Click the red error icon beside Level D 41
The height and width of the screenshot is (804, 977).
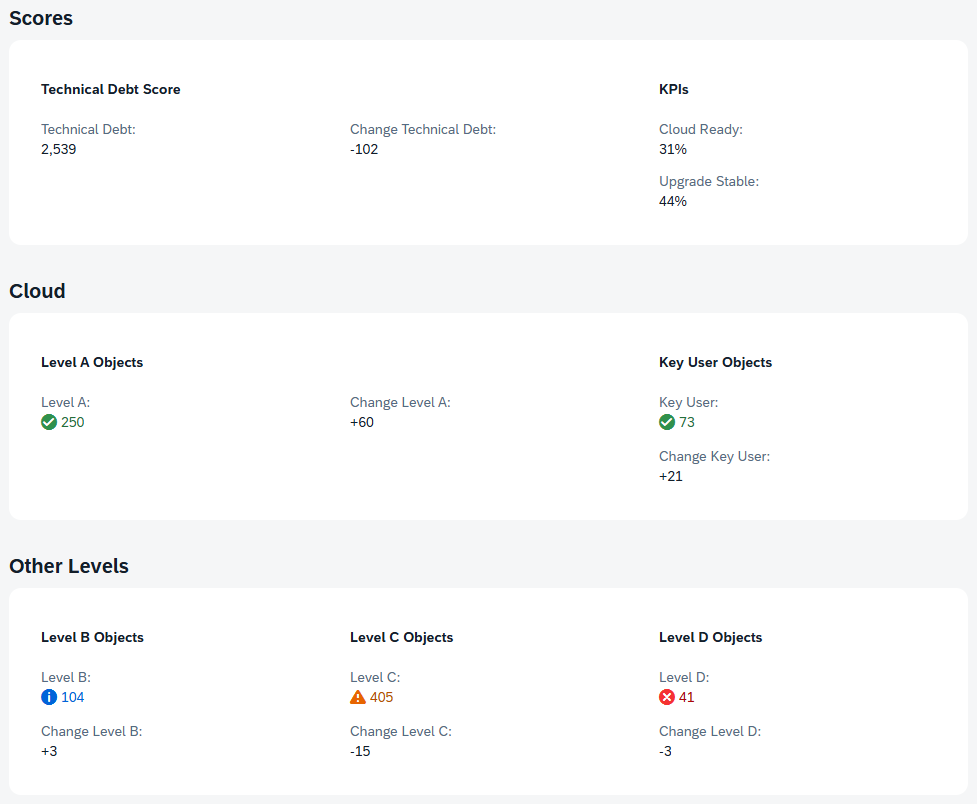pos(667,697)
